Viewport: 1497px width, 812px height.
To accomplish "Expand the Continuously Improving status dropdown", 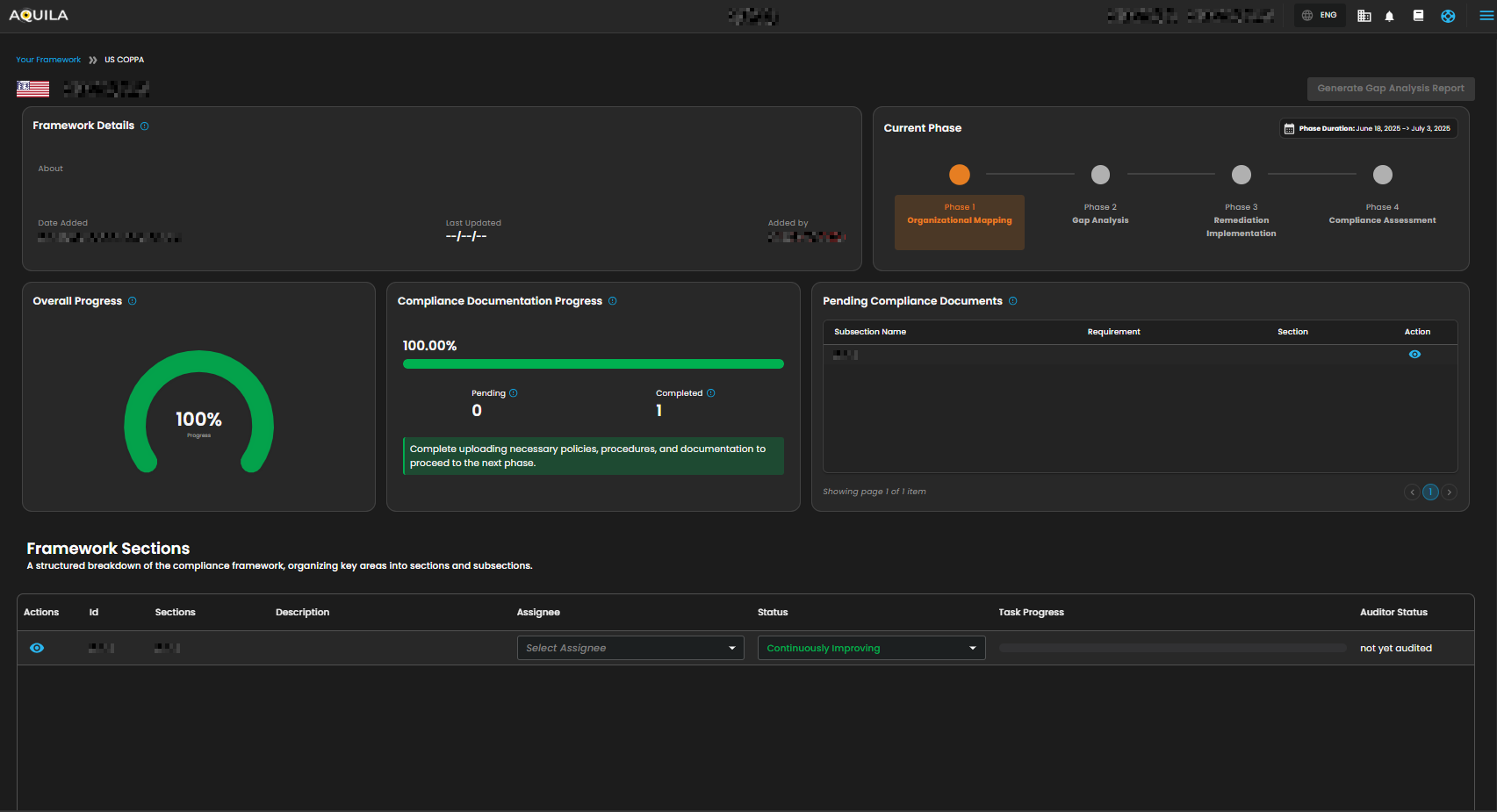I will coord(870,648).
